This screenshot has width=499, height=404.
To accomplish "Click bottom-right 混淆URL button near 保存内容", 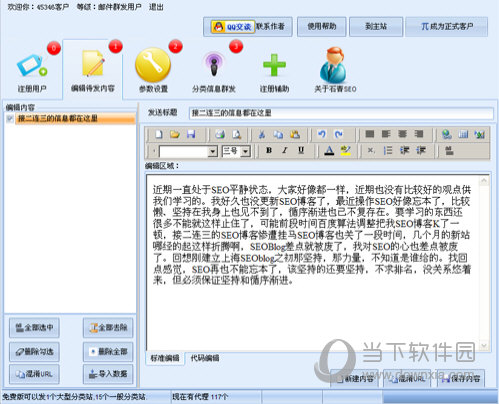I will [407, 378].
